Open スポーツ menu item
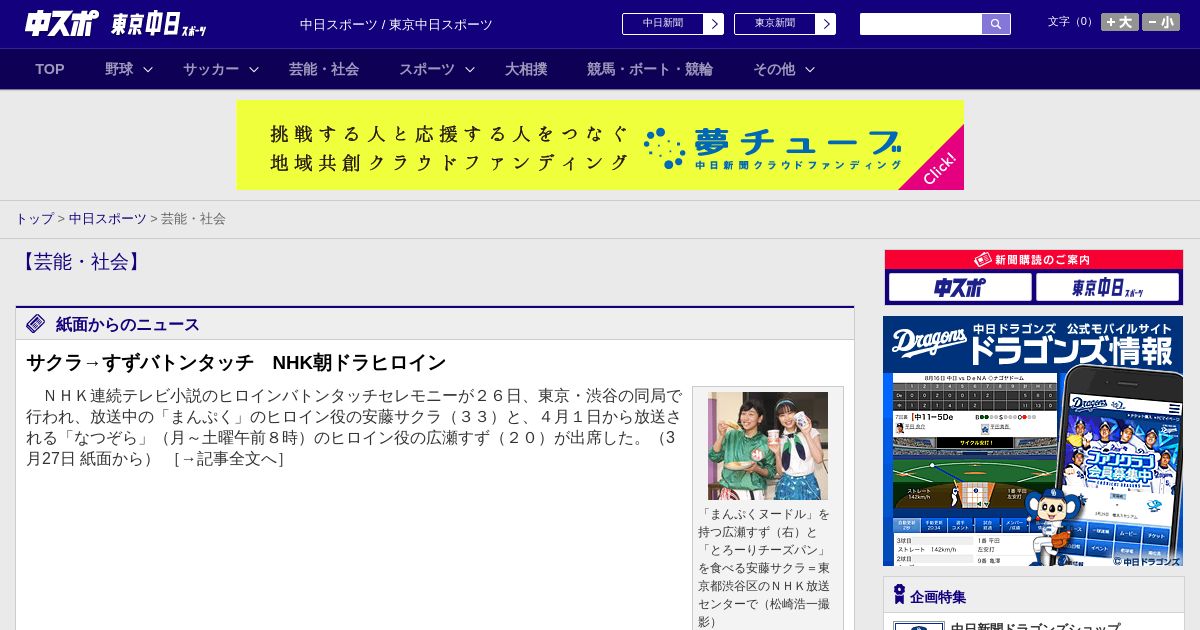This screenshot has width=1200, height=630. pos(427,69)
